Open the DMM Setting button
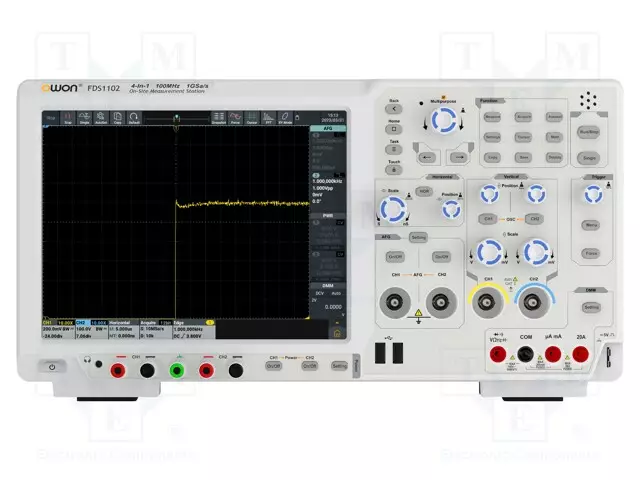 coord(591,306)
